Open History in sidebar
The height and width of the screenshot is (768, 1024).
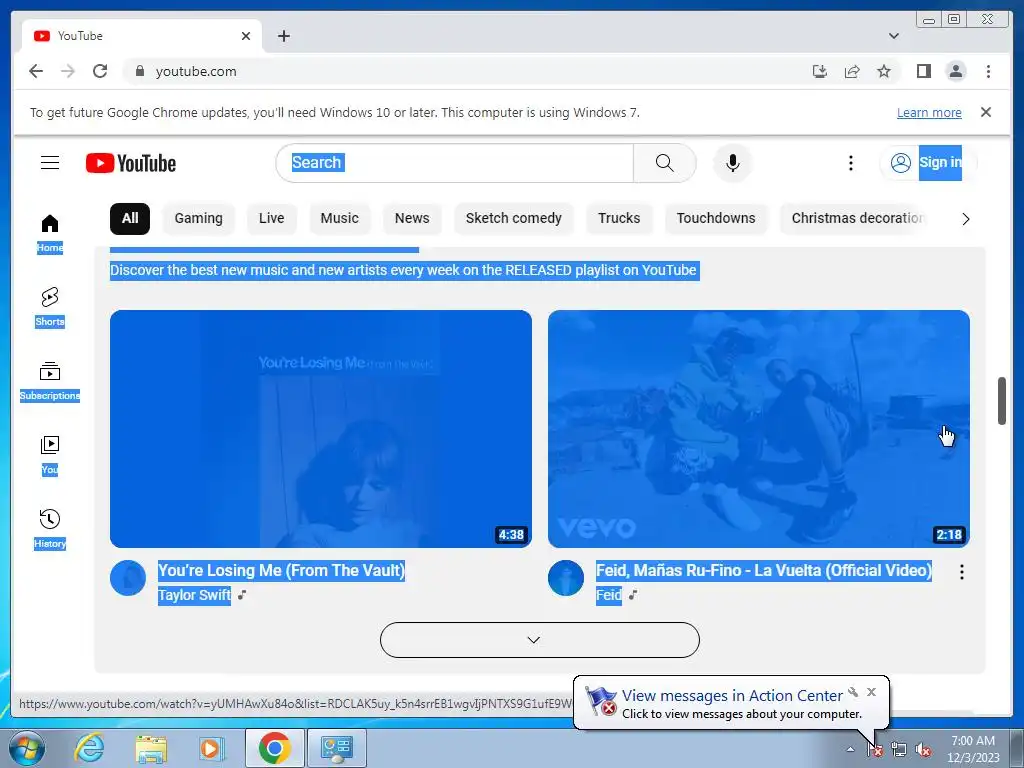(x=50, y=530)
